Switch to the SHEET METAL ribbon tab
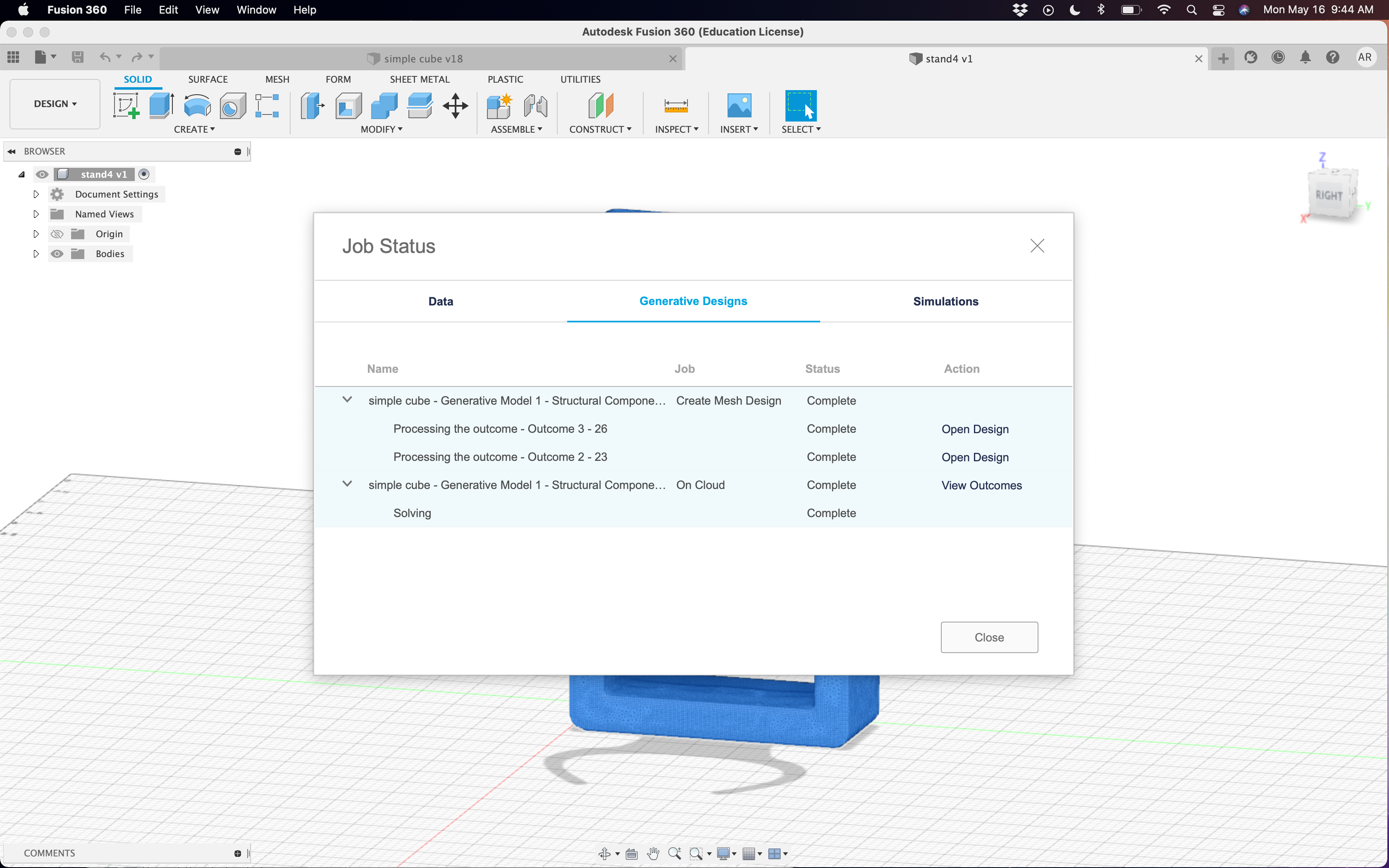 tap(420, 79)
